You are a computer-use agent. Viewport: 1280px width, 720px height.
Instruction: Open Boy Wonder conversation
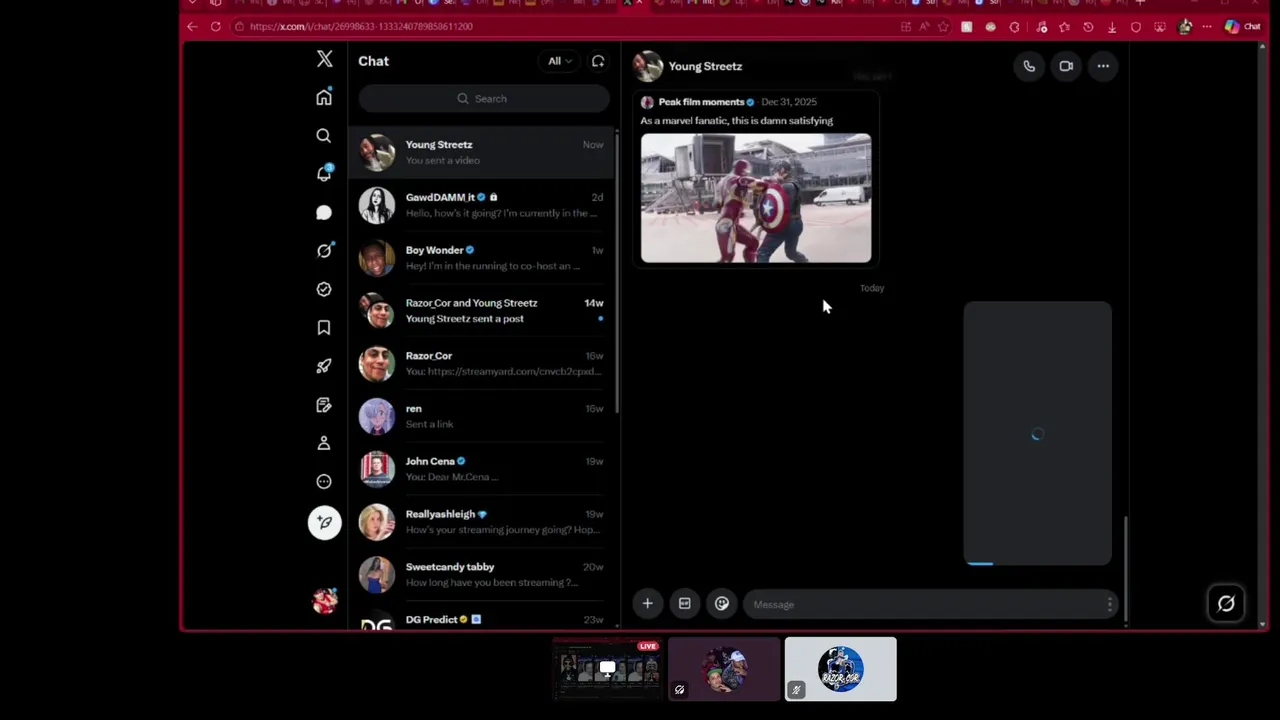(x=482, y=258)
